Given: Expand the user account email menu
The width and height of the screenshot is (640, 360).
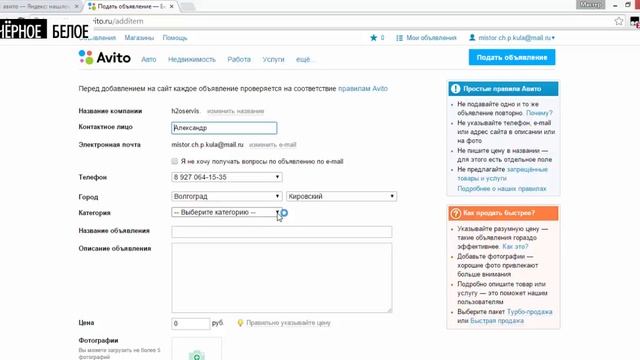Looking at the screenshot, I should pyautogui.click(x=516, y=38).
